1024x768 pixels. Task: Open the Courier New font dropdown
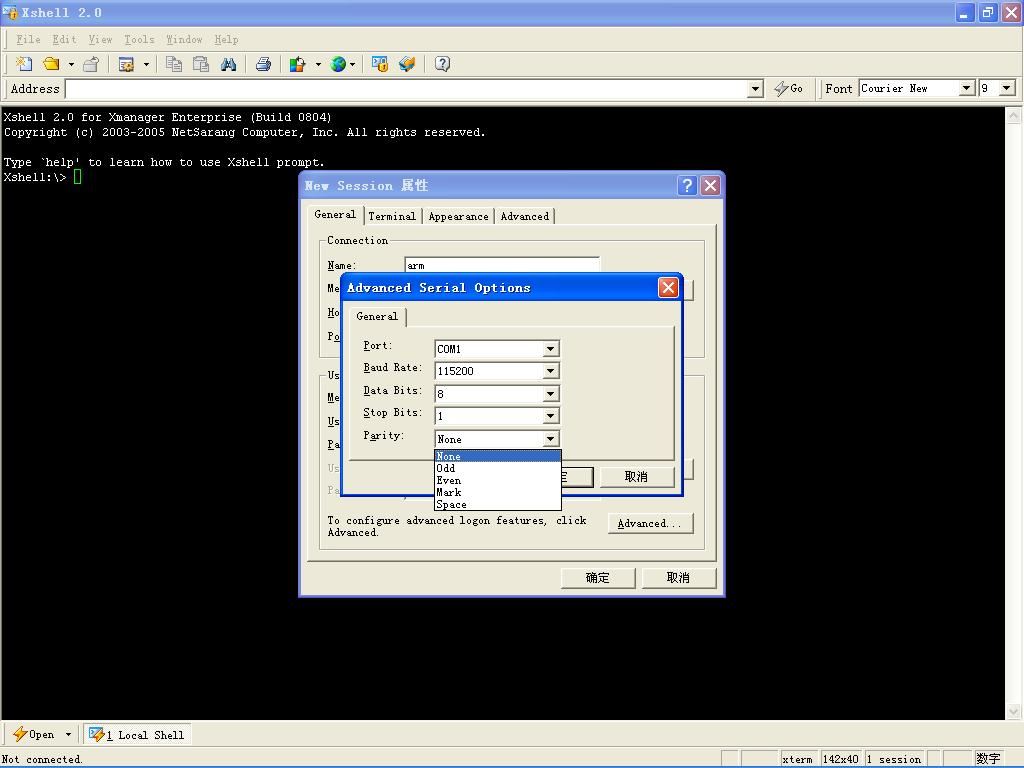[966, 88]
